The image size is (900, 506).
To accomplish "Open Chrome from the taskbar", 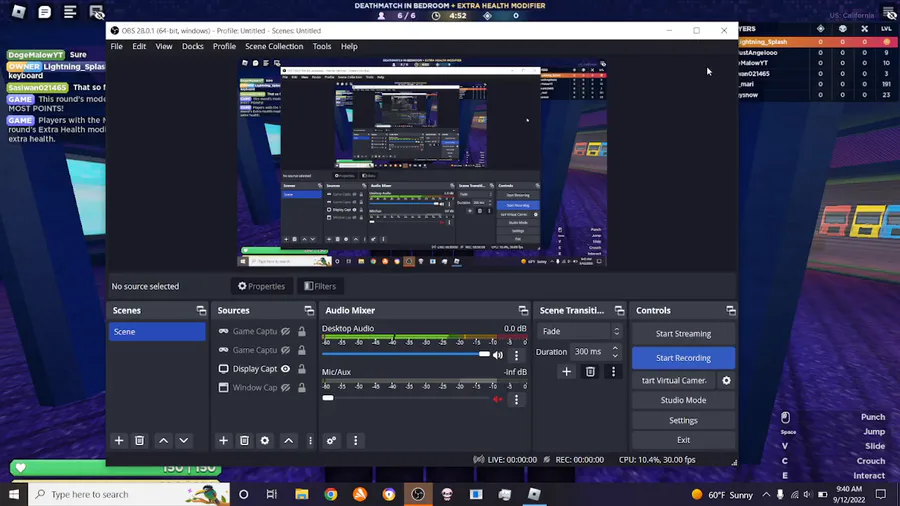I will [331, 494].
